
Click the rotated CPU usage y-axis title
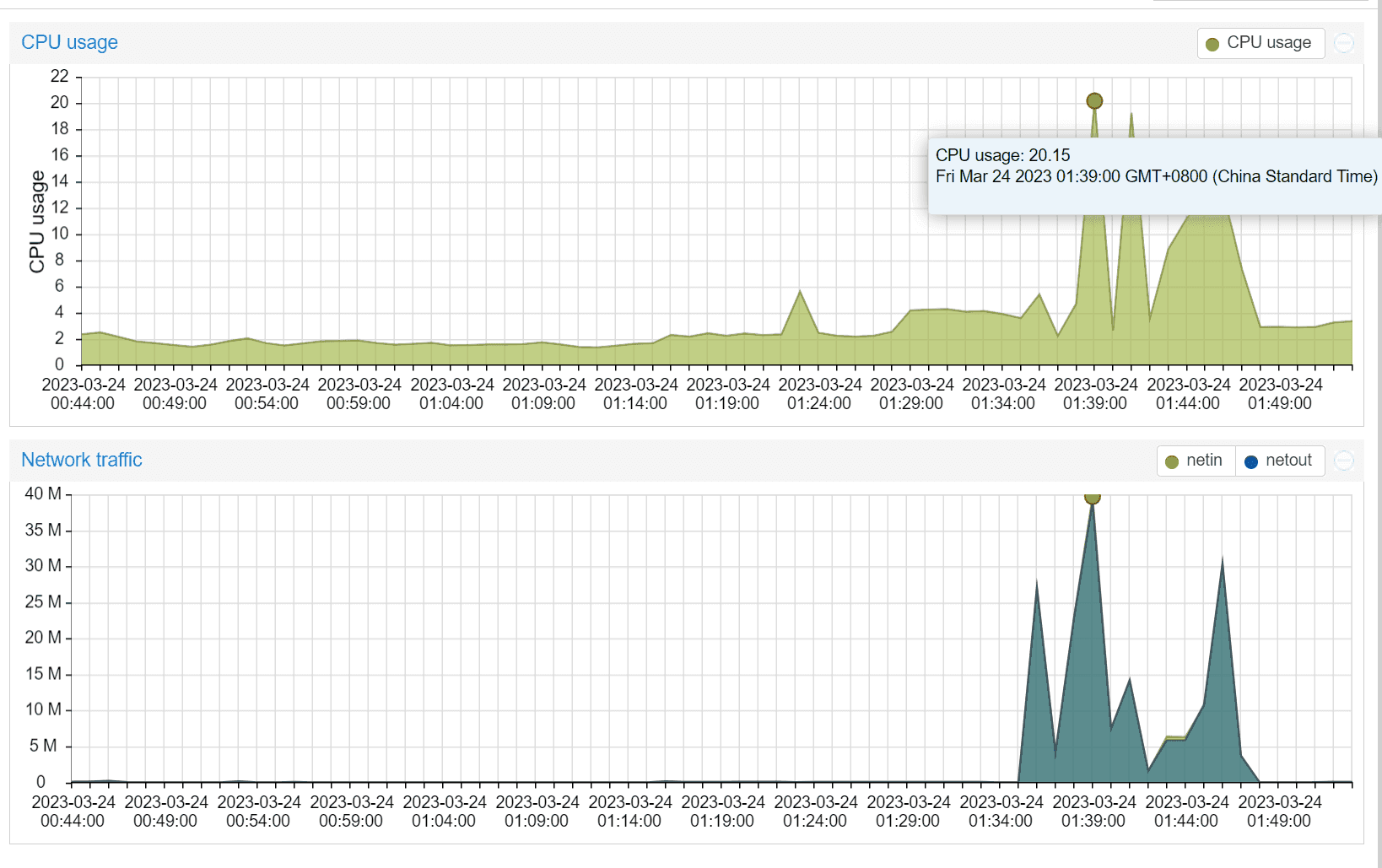click(x=36, y=222)
